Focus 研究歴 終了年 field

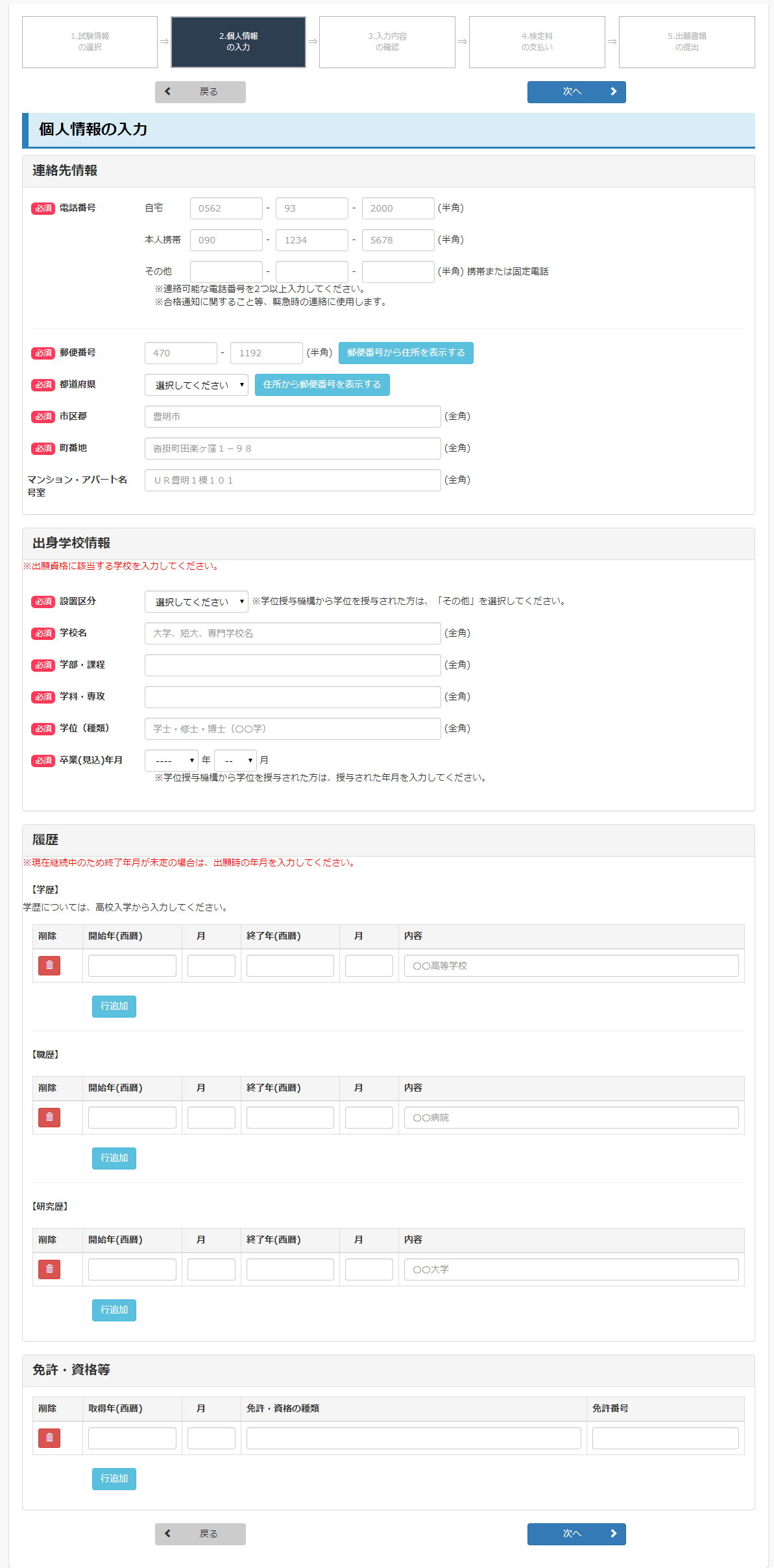point(290,1269)
